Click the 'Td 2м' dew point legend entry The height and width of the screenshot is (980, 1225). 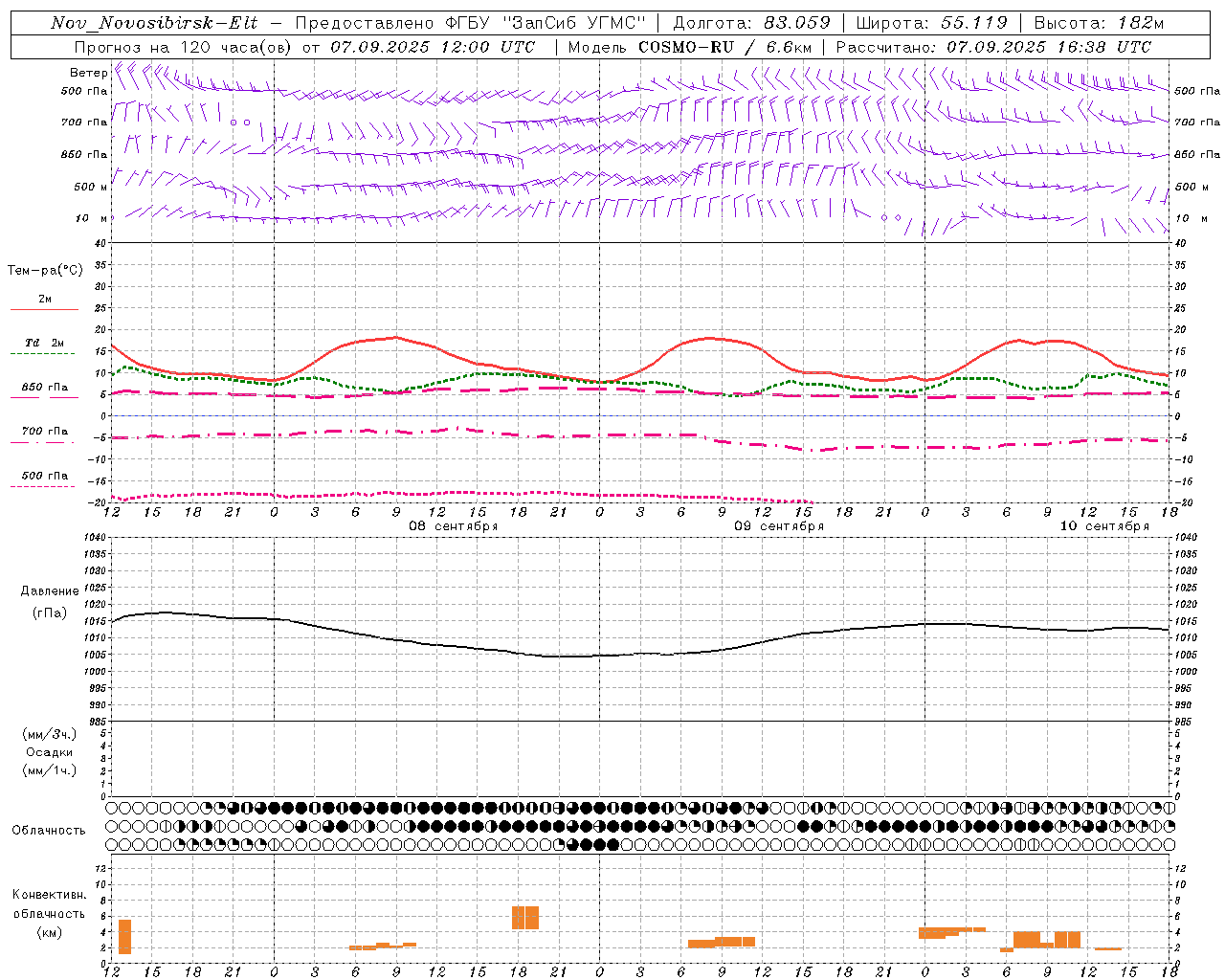[x=45, y=343]
